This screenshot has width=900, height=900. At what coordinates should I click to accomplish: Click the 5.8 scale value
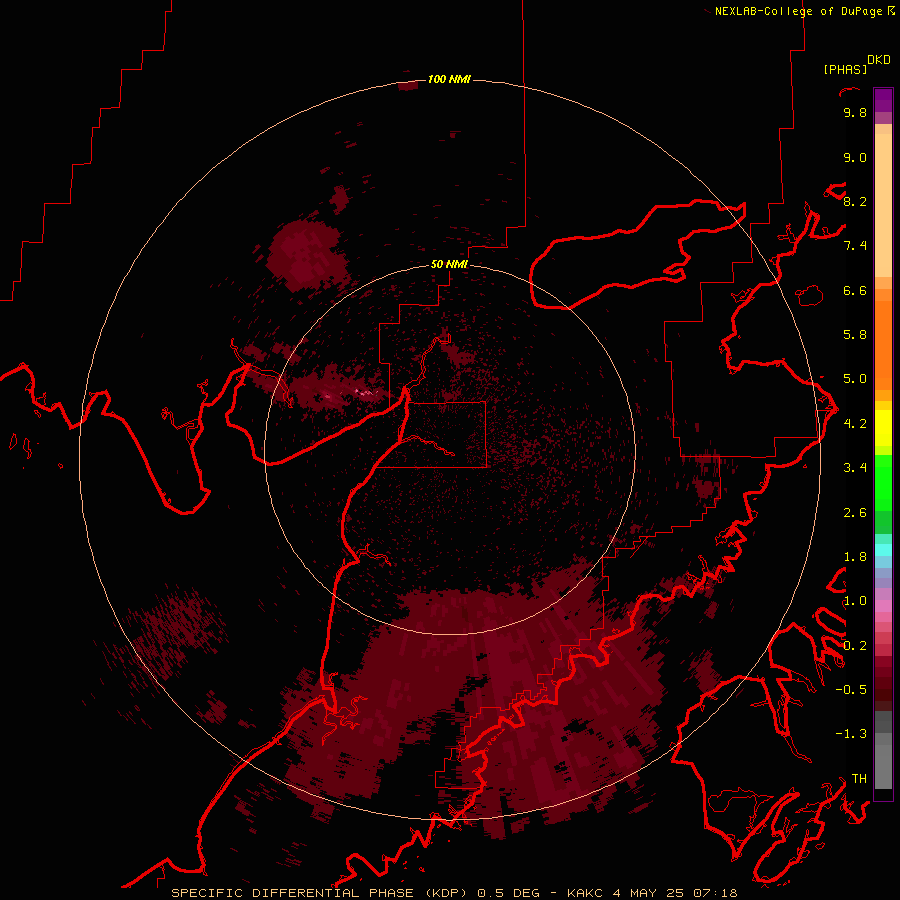point(855,335)
